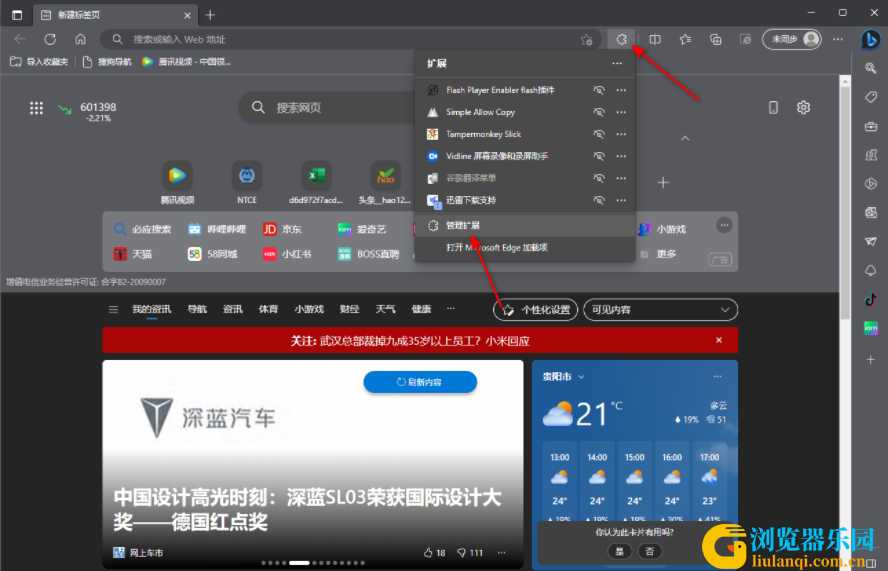Go to the home page icon
Viewport: 888px width, 571px height.
pyautogui.click(x=80, y=39)
